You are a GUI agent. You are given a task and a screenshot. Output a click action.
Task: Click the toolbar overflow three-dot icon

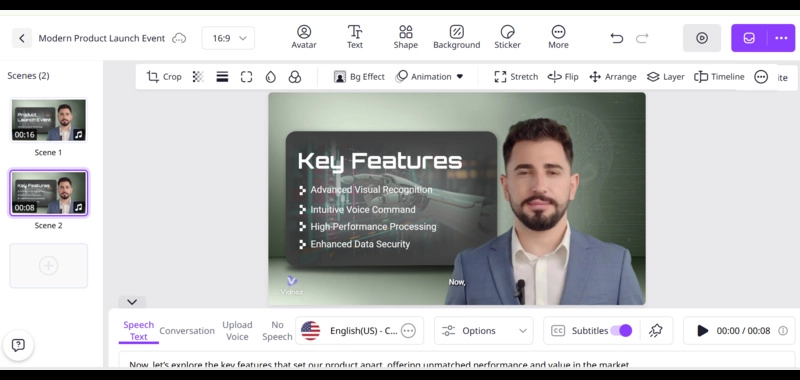click(x=761, y=77)
